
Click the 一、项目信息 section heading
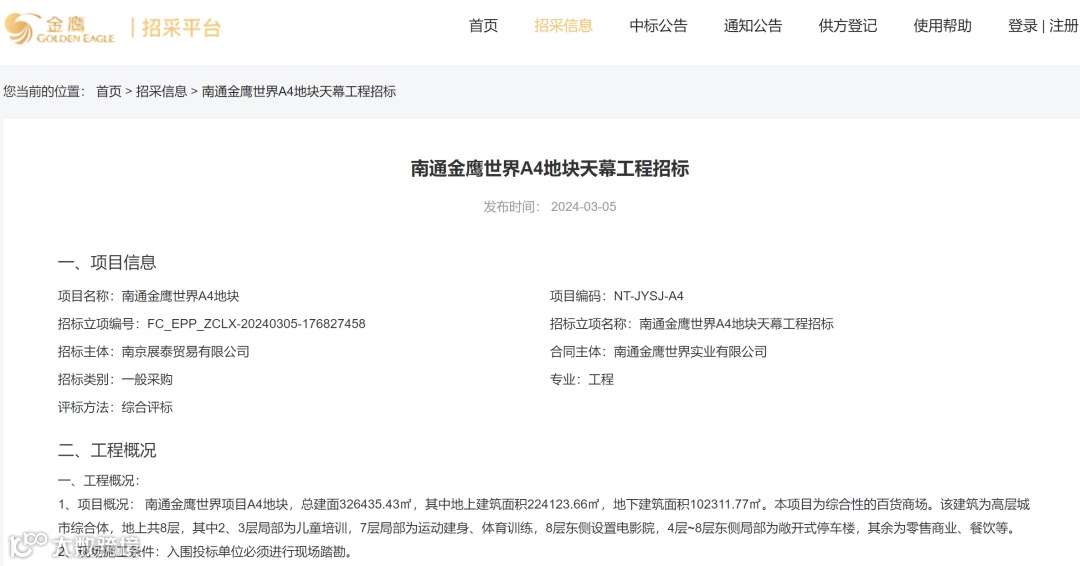pos(107,262)
